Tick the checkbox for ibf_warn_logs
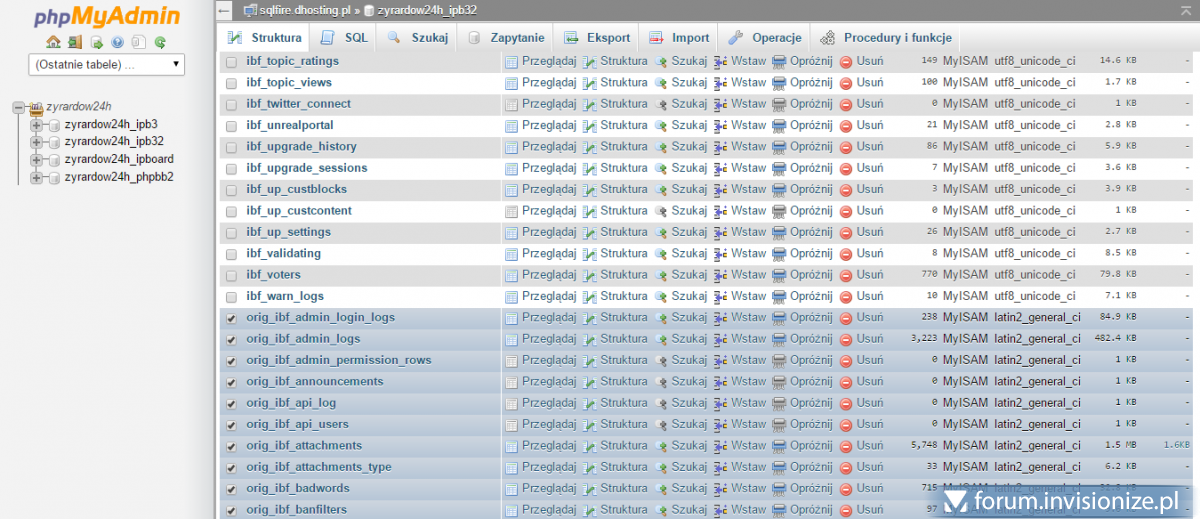Viewport: 1200px width, 519px height. [x=232, y=297]
